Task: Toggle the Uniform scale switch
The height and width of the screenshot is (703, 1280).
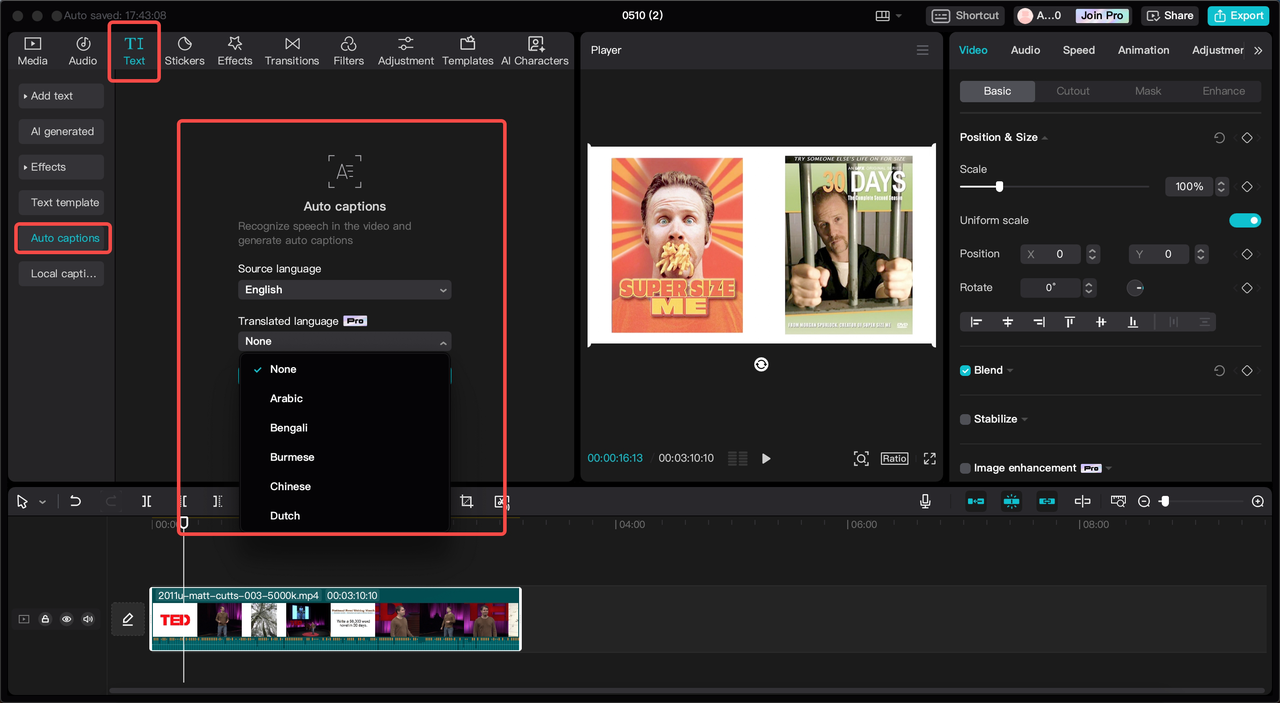Action: [x=1245, y=220]
